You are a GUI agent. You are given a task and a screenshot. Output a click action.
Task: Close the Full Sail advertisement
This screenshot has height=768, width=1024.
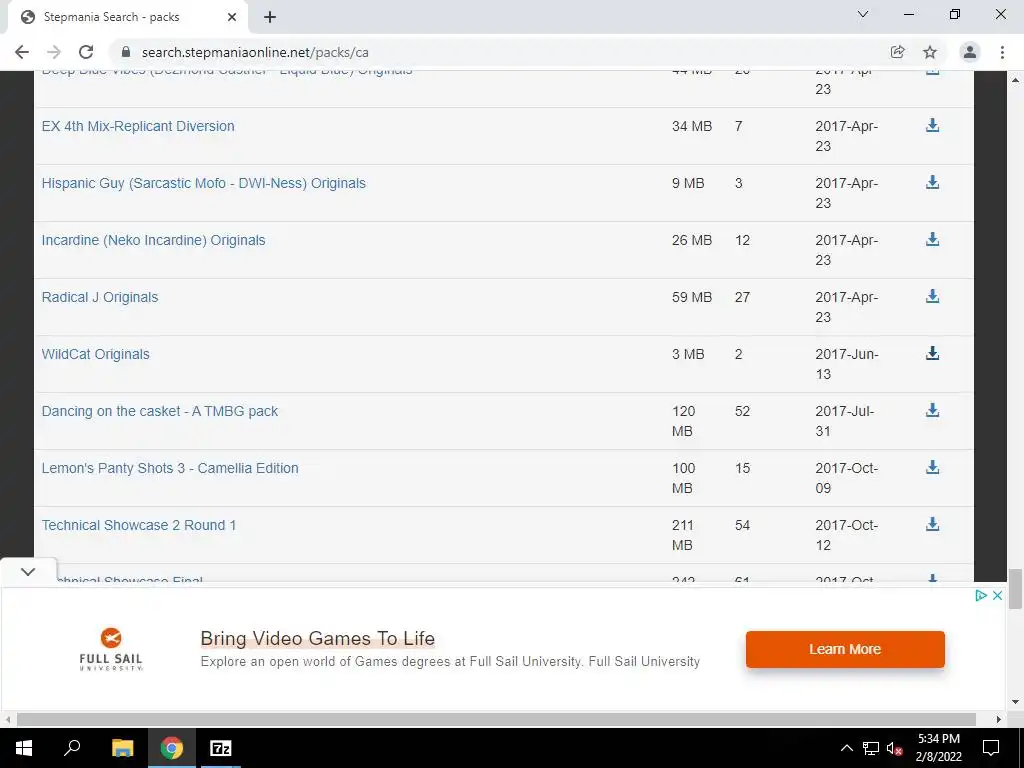tap(997, 595)
